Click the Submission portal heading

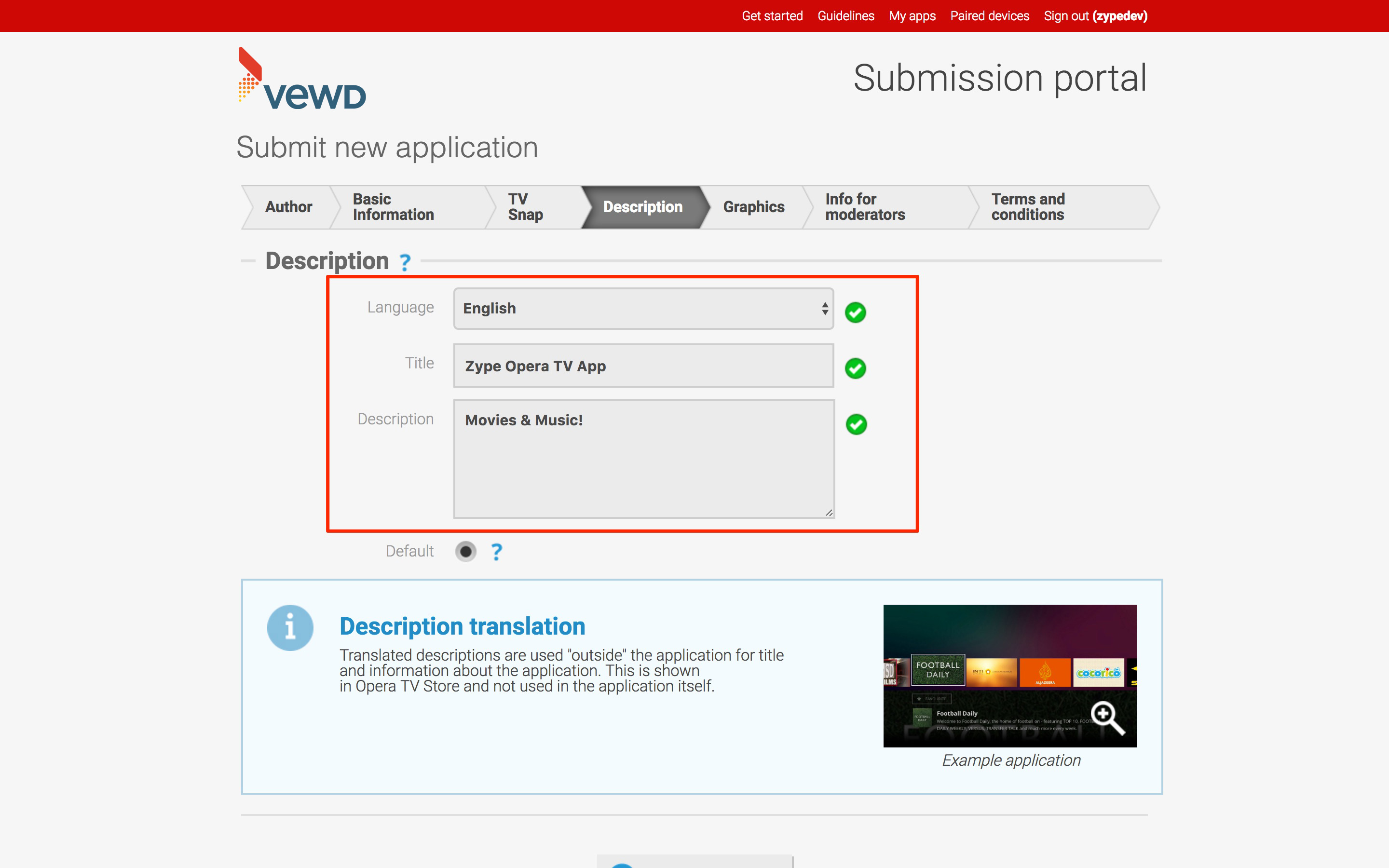tap(1000, 78)
